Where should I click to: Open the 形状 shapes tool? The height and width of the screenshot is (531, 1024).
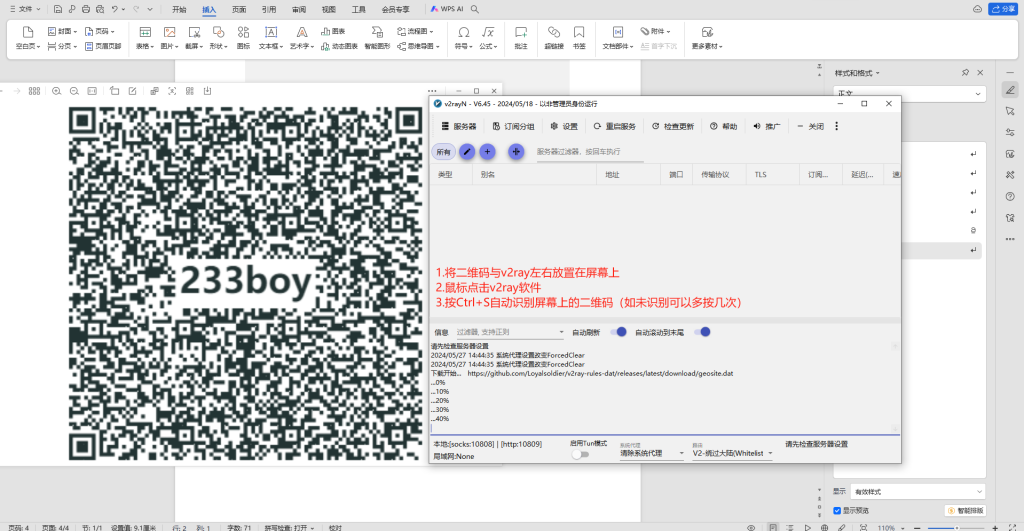[x=218, y=38]
